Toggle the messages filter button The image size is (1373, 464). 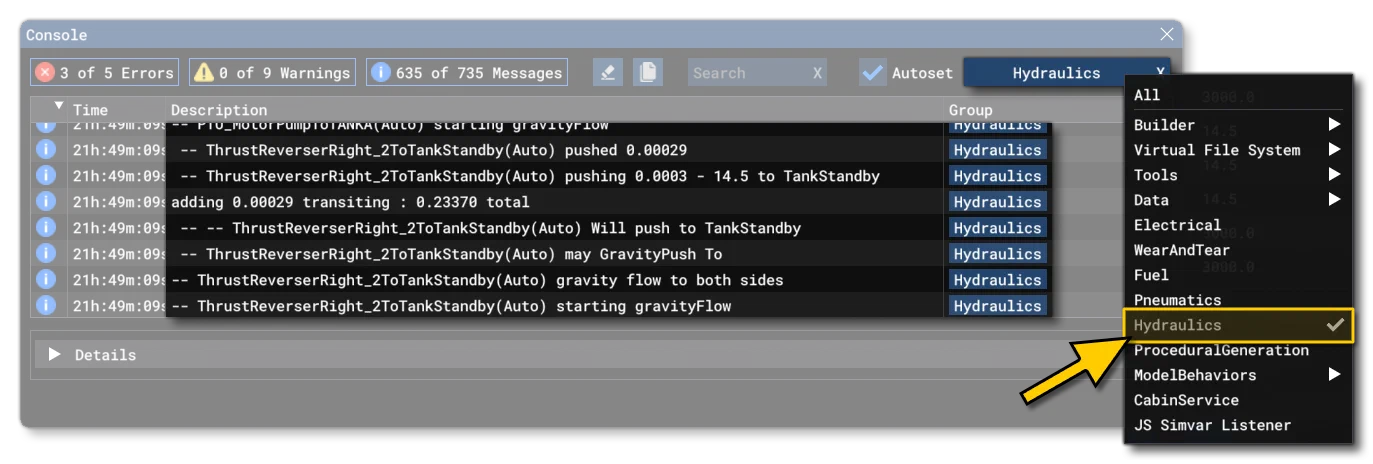click(x=466, y=72)
